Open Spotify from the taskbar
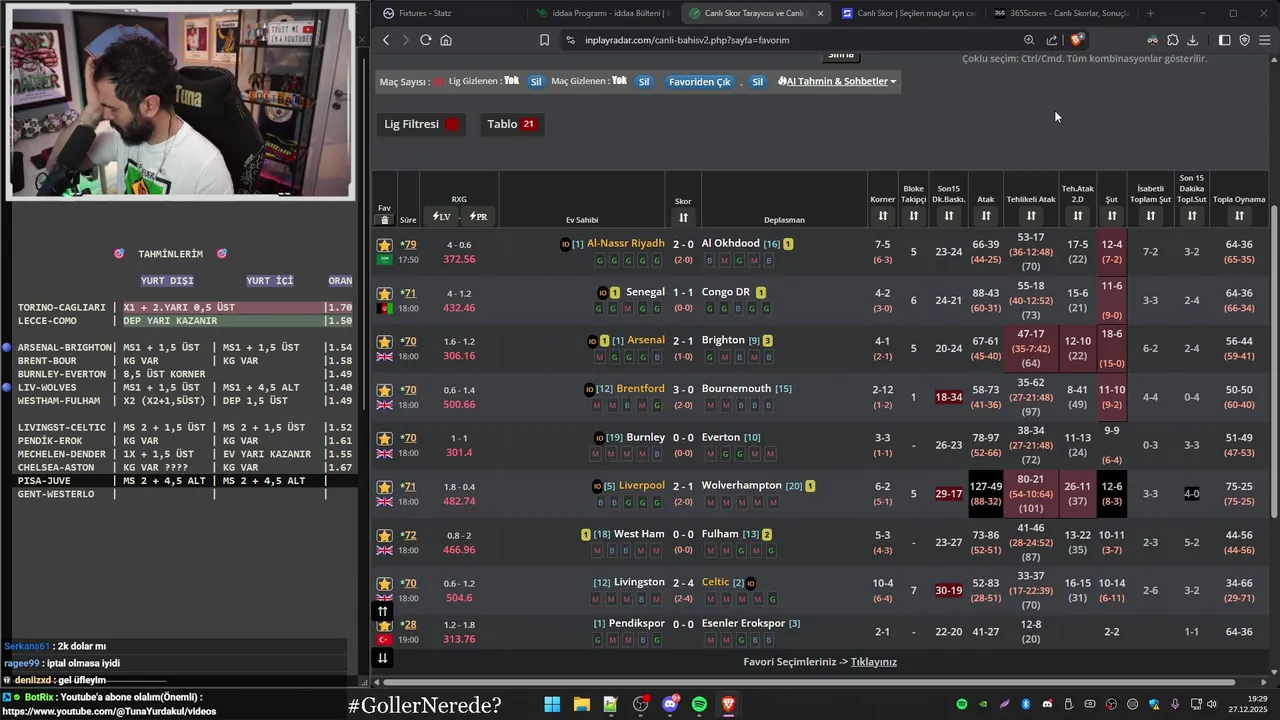Image resolution: width=1280 pixels, height=720 pixels. (x=699, y=705)
